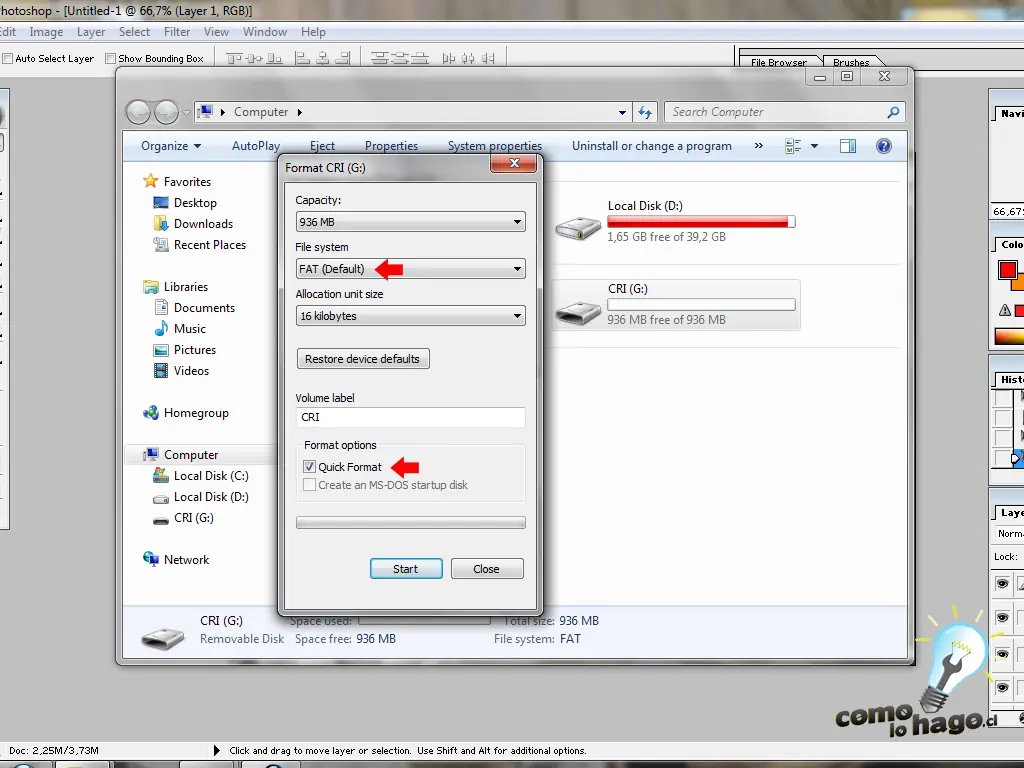Open address bar history dropdown
This screenshot has height=768, width=1024.
click(622, 112)
